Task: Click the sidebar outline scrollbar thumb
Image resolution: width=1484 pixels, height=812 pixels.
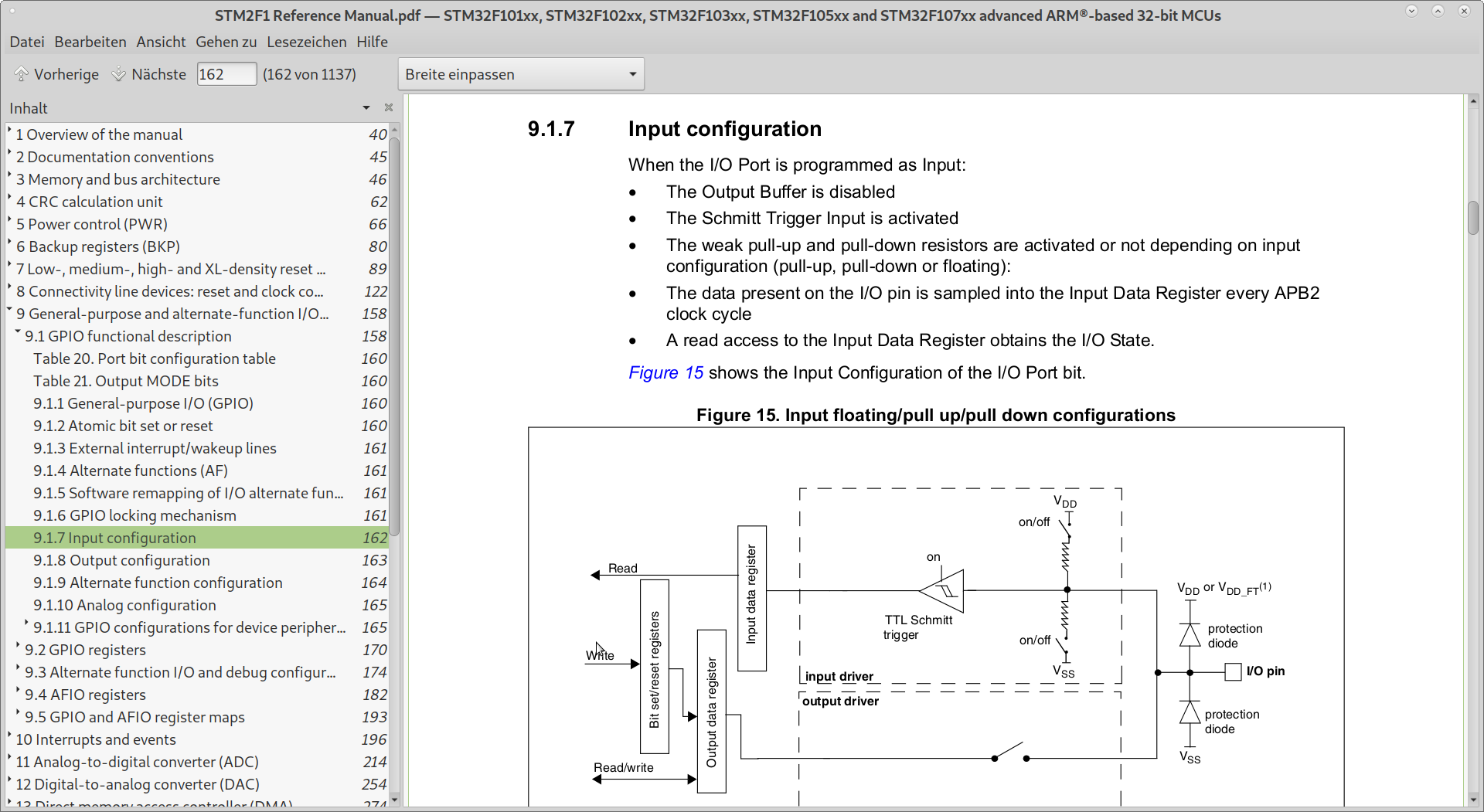Action: [394, 336]
